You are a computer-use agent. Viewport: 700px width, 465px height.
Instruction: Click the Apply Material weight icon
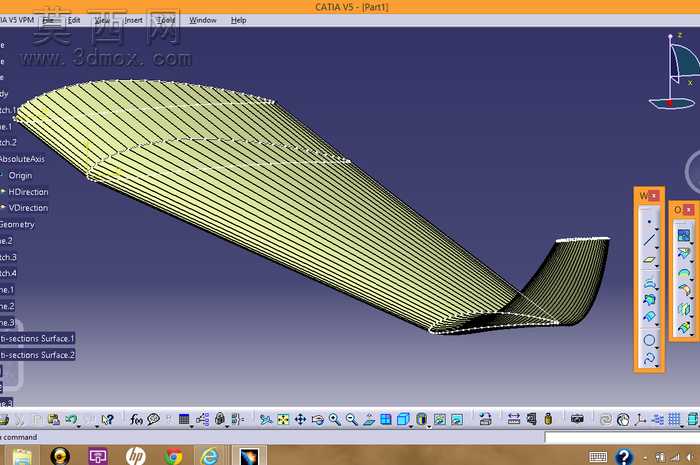[x=548, y=419]
